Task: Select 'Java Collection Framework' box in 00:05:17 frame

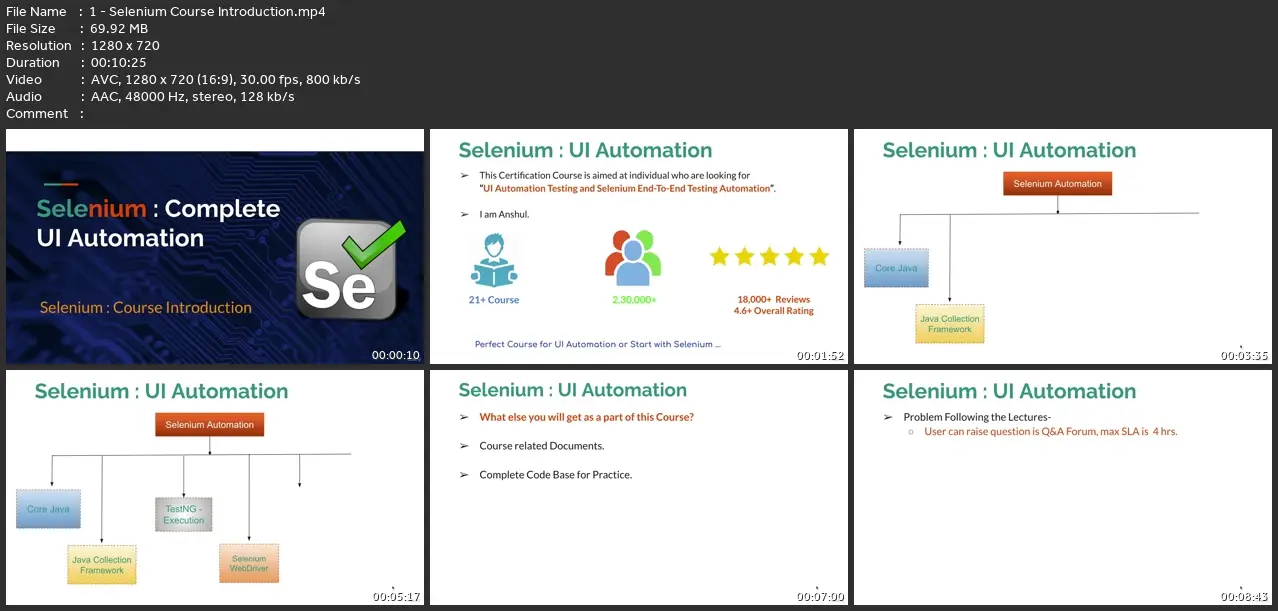Action: click(102, 565)
